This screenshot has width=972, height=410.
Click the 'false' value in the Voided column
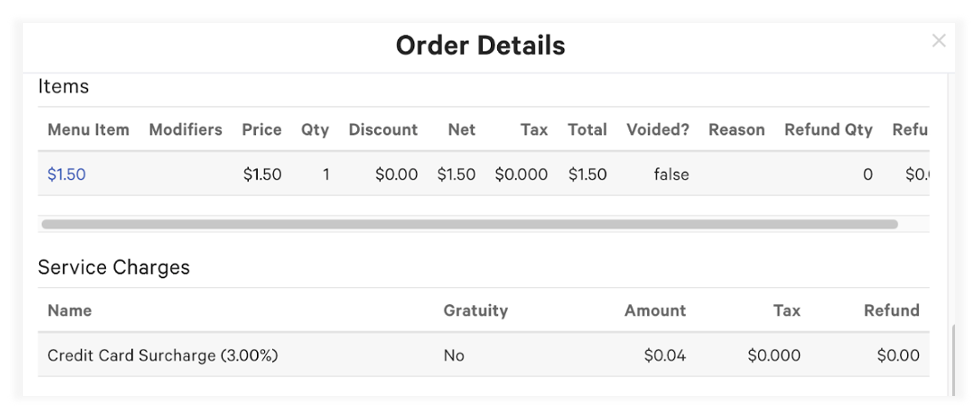[671, 174]
